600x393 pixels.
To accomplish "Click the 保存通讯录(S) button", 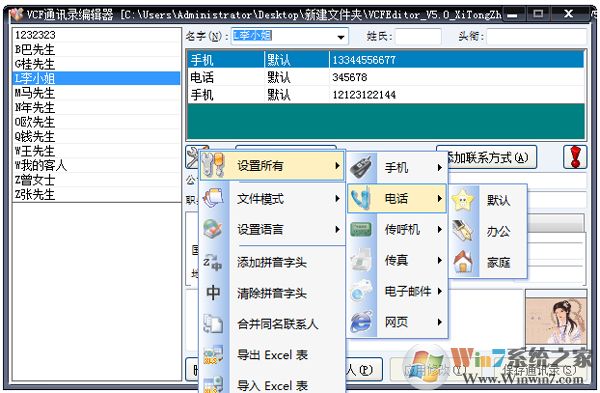I will pyautogui.click(x=540, y=369).
